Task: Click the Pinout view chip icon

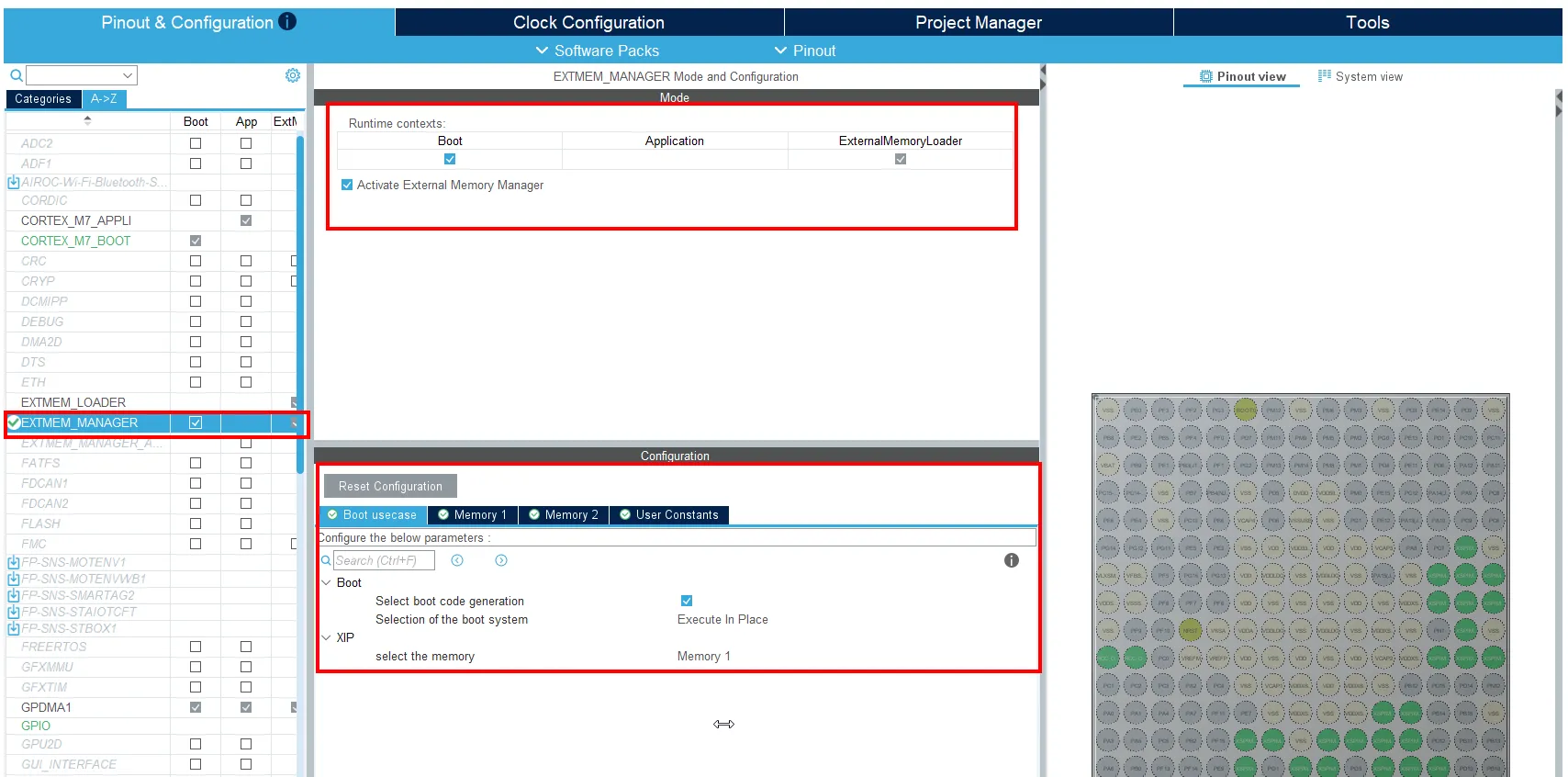Action: [1206, 76]
